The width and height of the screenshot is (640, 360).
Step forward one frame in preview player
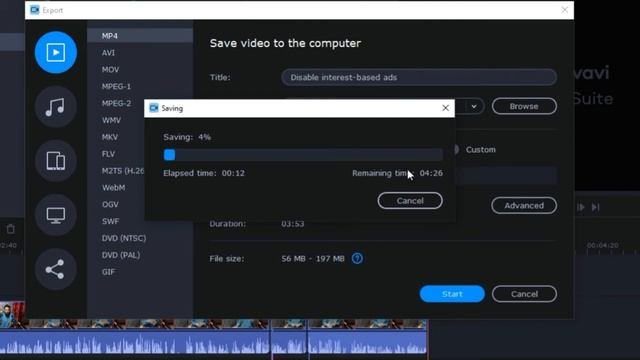581,207
